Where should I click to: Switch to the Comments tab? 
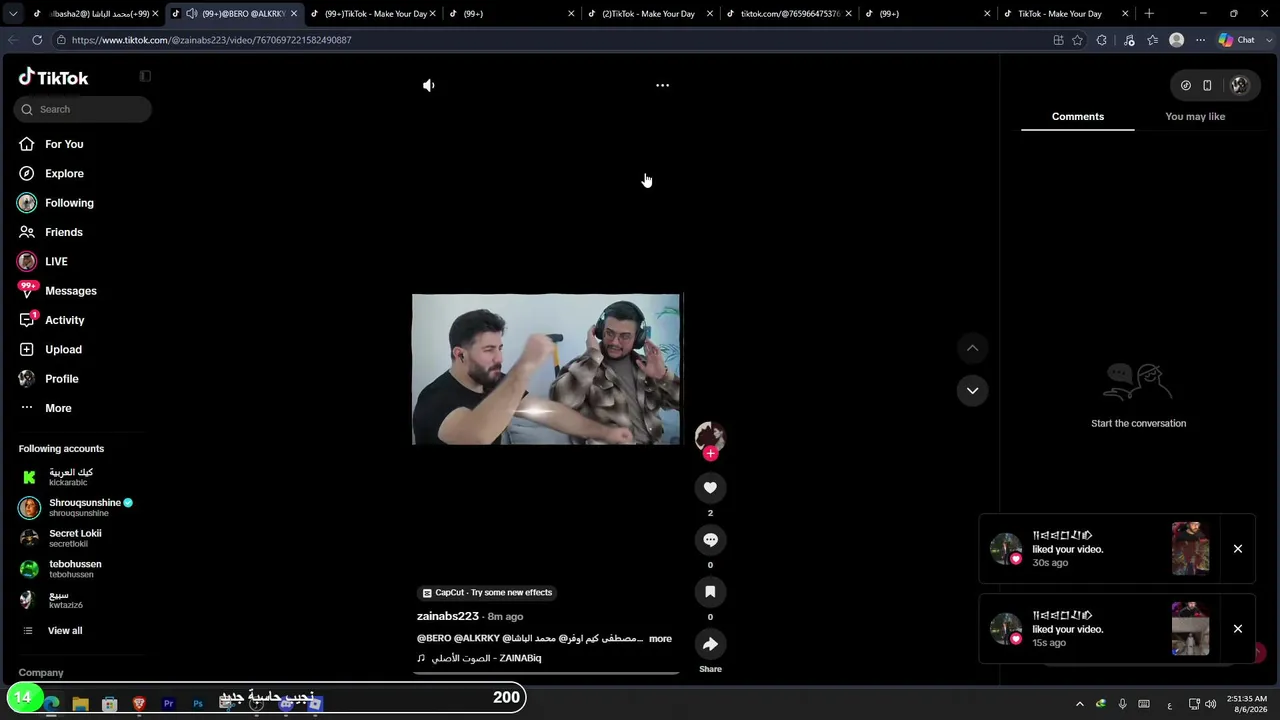coord(1078,117)
